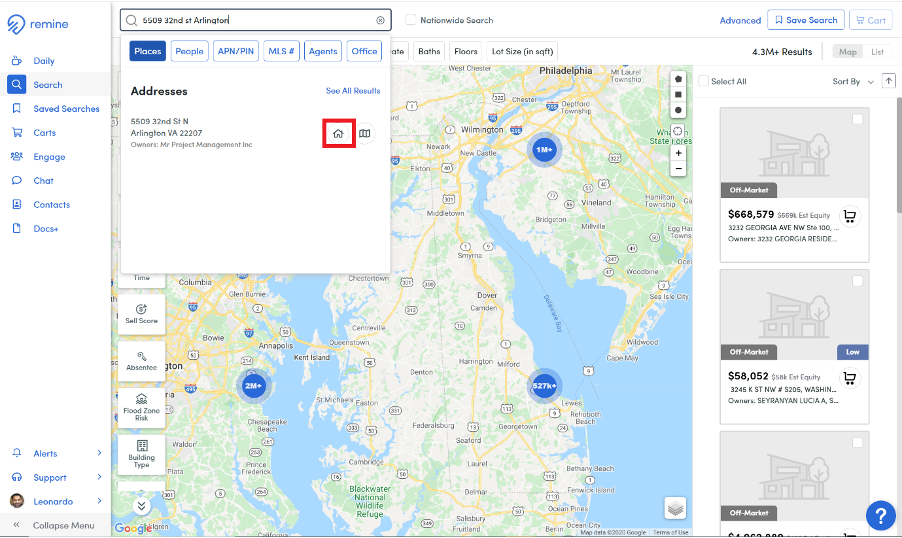The image size is (902, 538).
Task: Click See All Results link
Action: [353, 91]
